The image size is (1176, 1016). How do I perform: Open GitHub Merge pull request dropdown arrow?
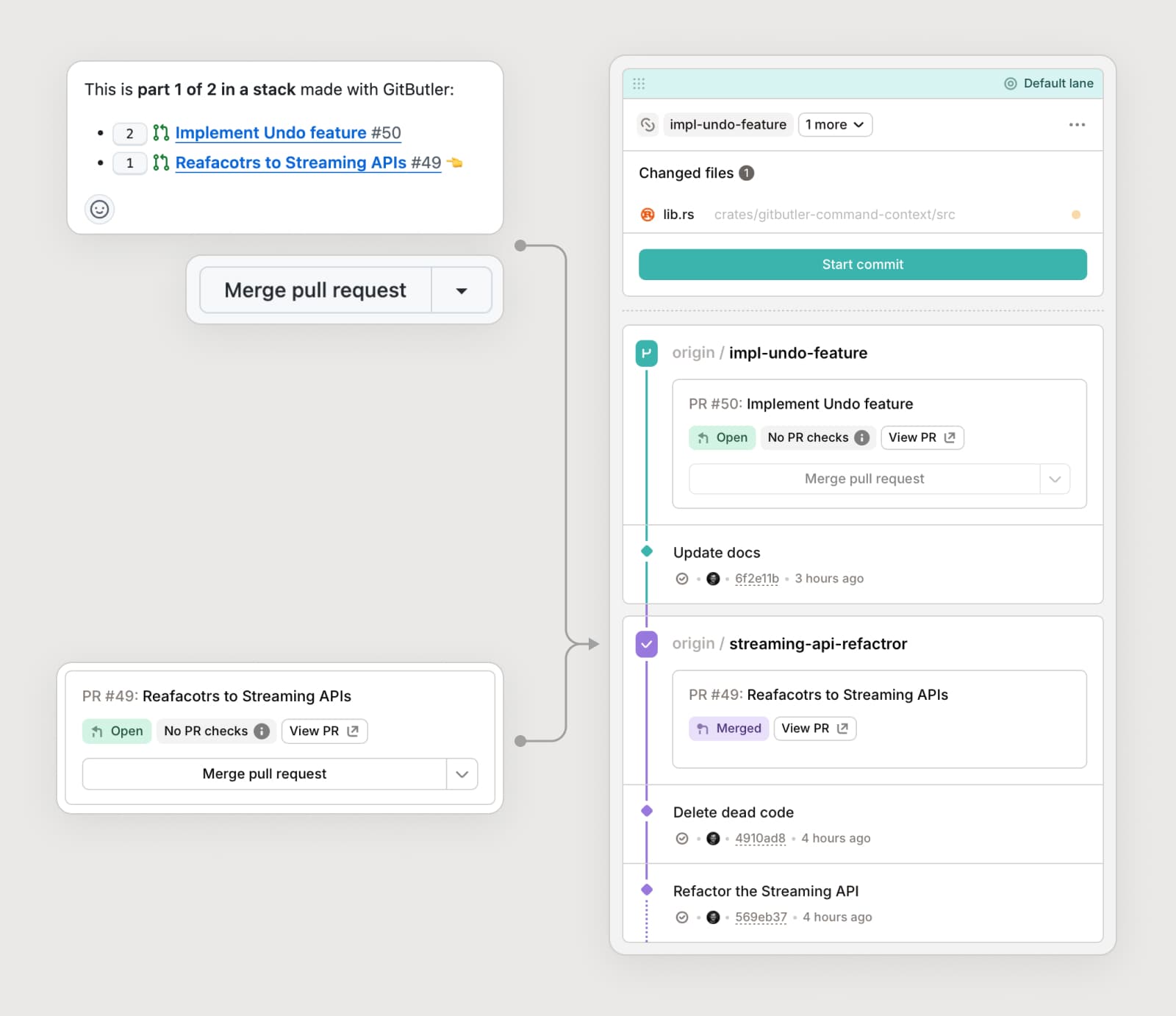tap(462, 290)
